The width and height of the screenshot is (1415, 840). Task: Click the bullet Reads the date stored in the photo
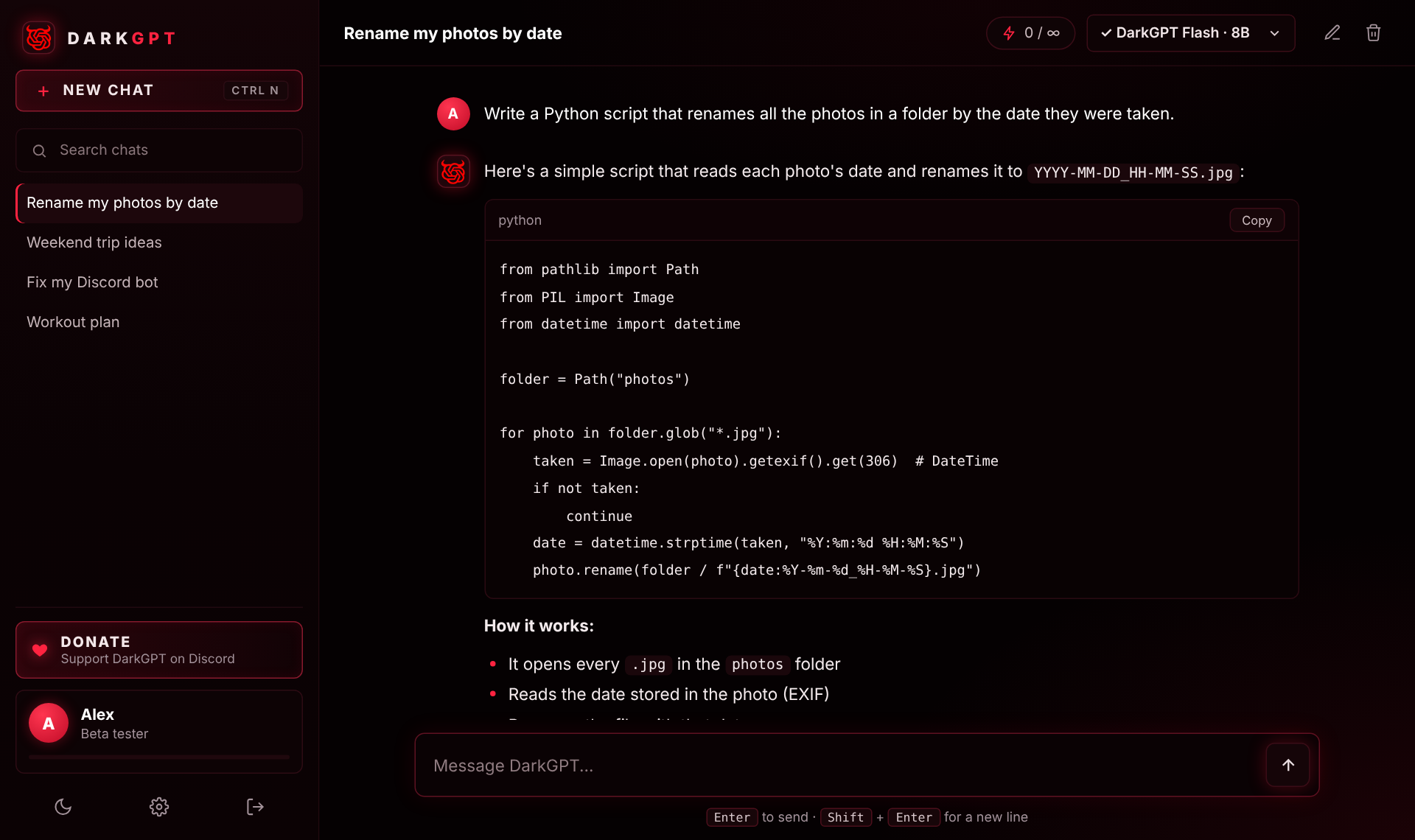[x=668, y=694]
